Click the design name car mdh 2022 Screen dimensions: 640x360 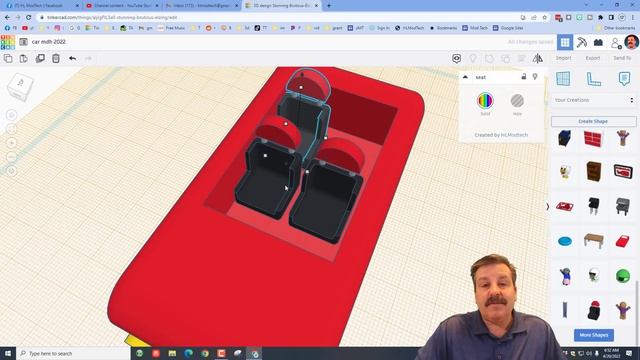pyautogui.click(x=49, y=42)
